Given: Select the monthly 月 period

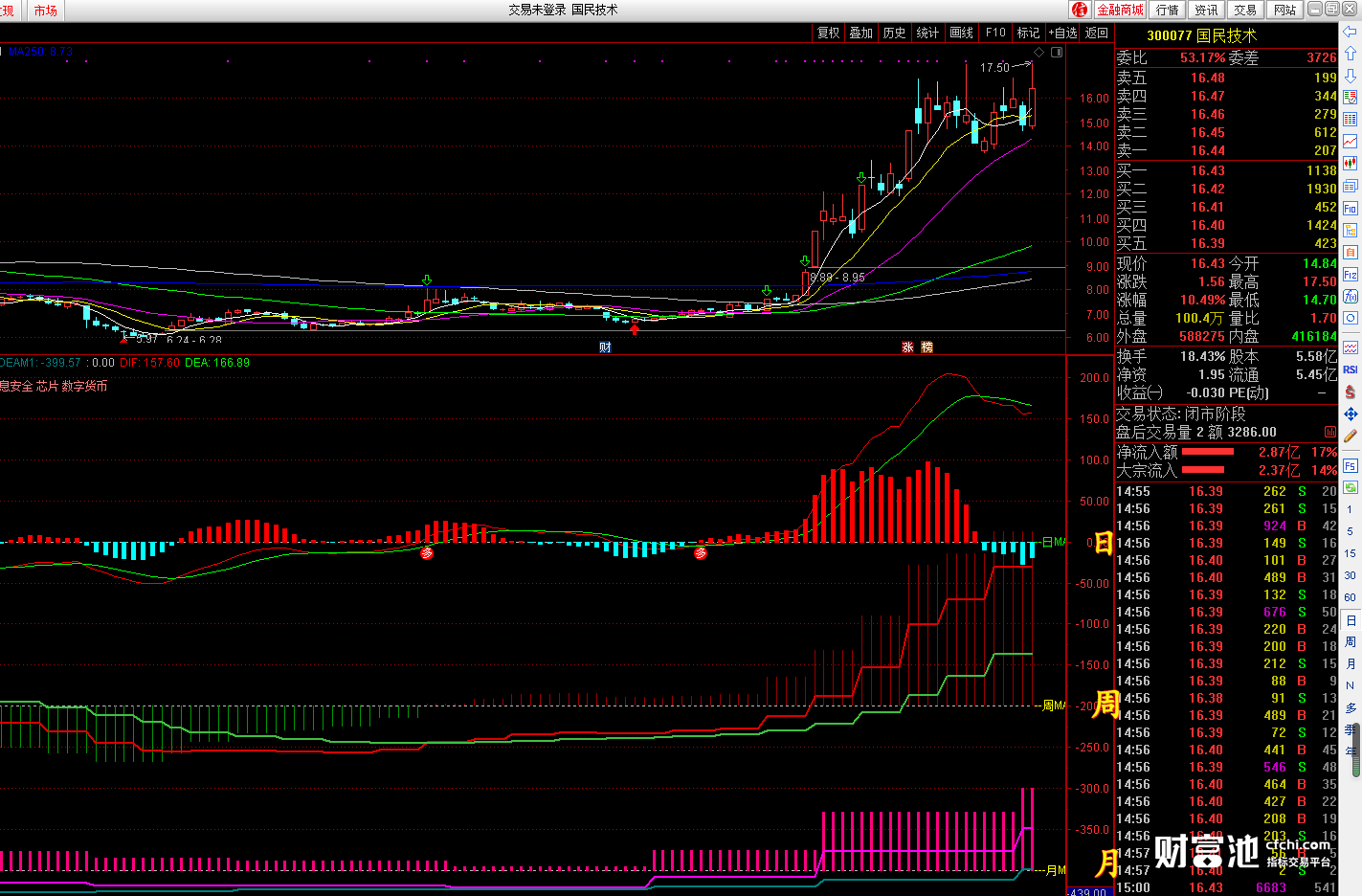Looking at the screenshot, I should pos(1351,664).
